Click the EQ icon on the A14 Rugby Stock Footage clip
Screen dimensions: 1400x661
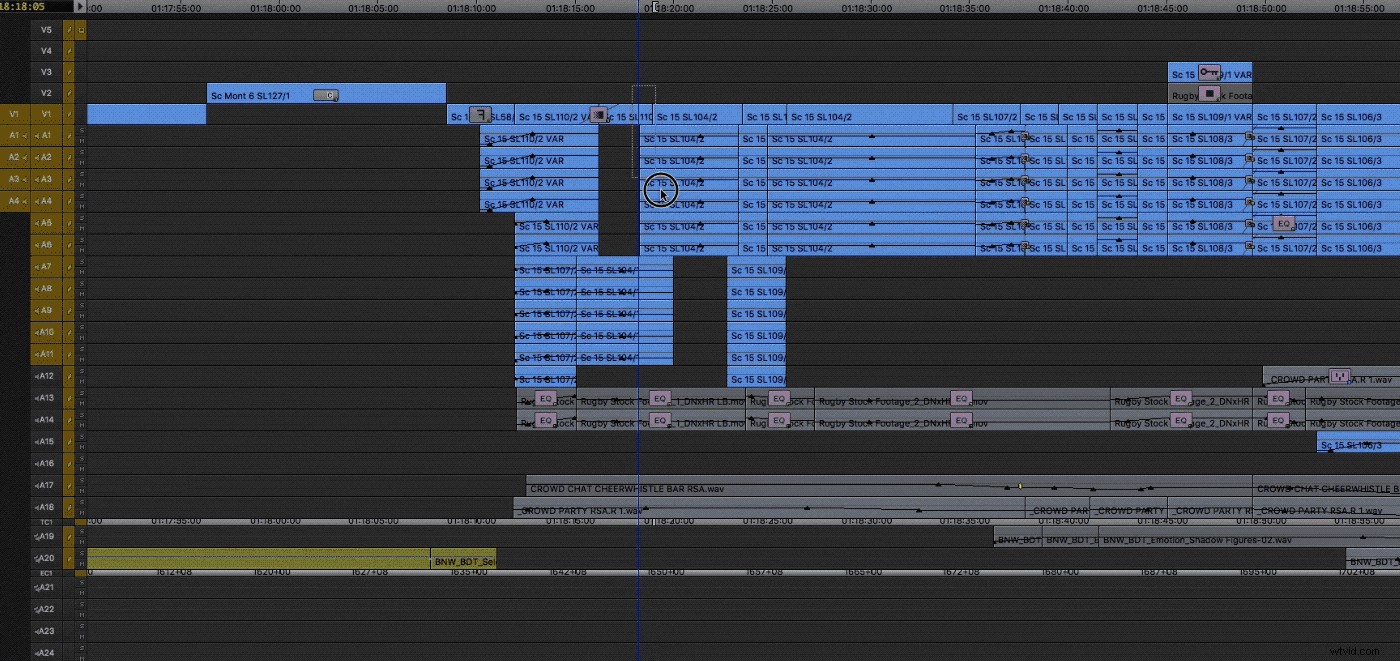546,421
